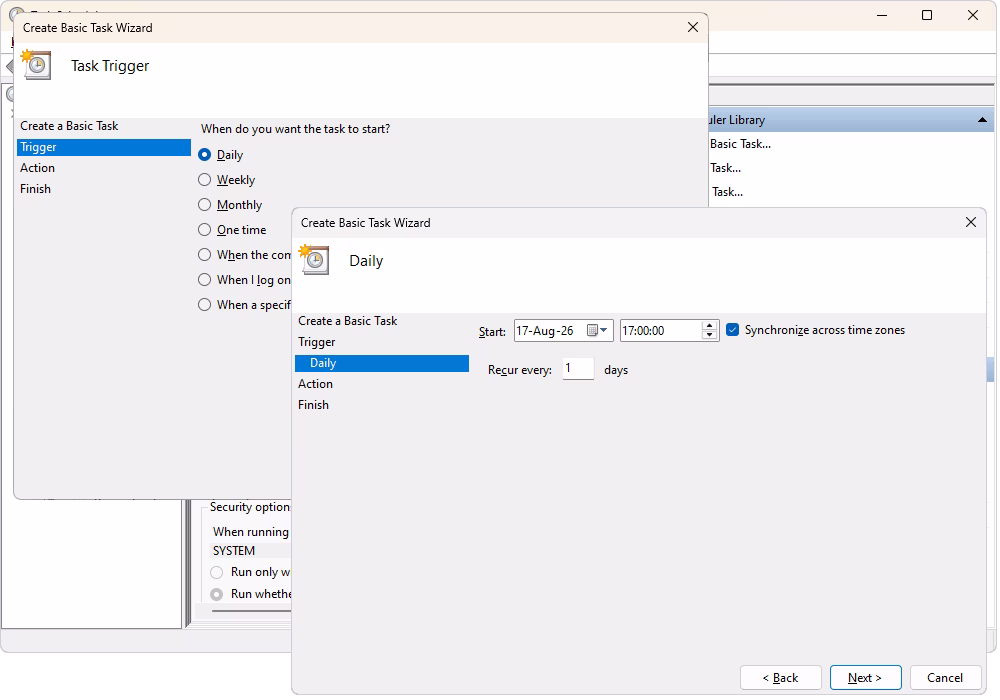
Task: Select the Run only when user radio
Action: coord(217,572)
